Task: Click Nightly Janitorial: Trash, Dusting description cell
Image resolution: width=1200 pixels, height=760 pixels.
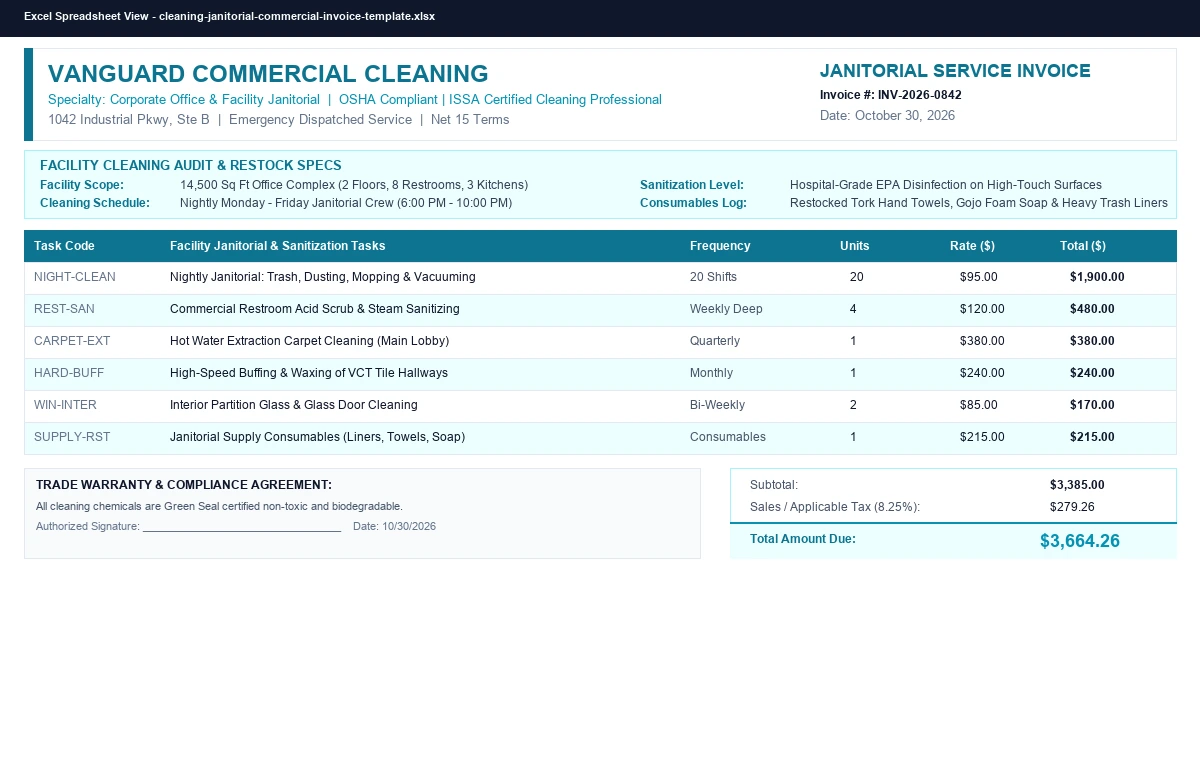Action: pyautogui.click(x=323, y=277)
